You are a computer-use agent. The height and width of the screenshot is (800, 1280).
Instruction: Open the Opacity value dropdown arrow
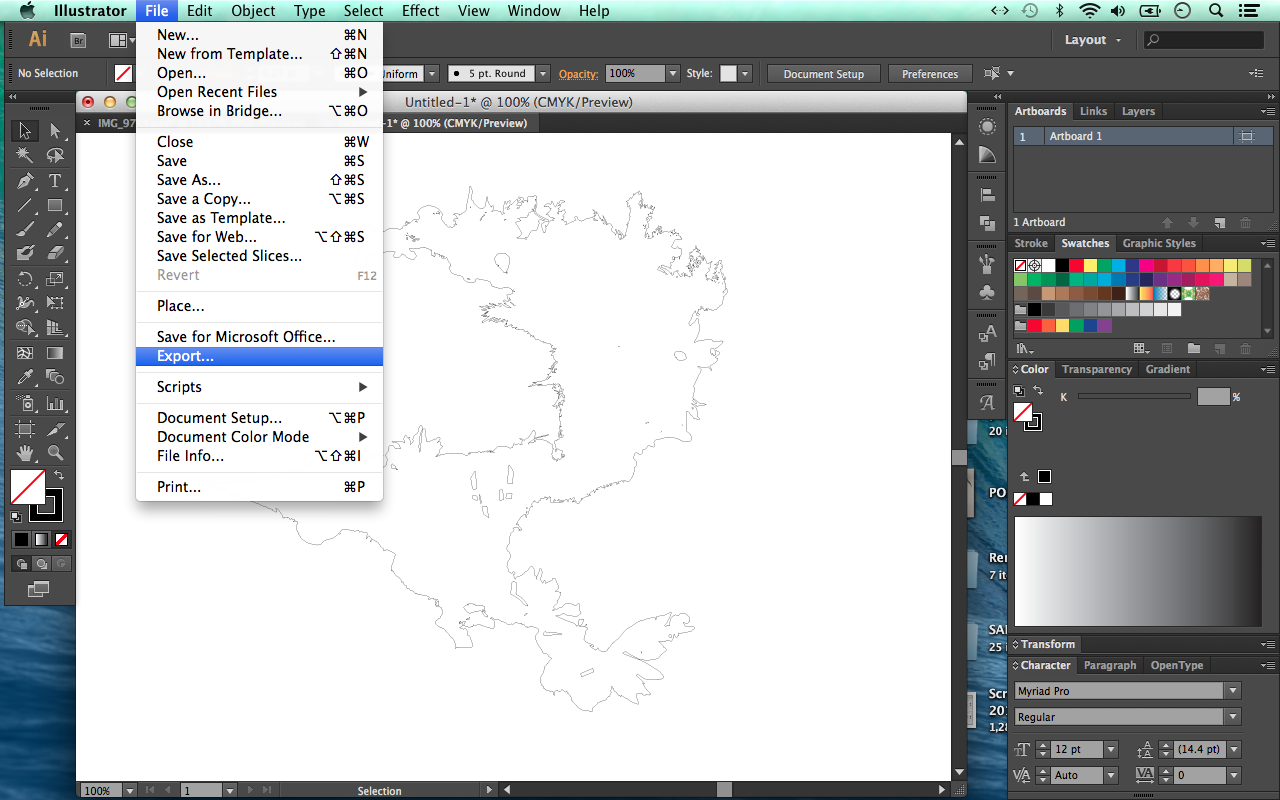click(x=673, y=74)
